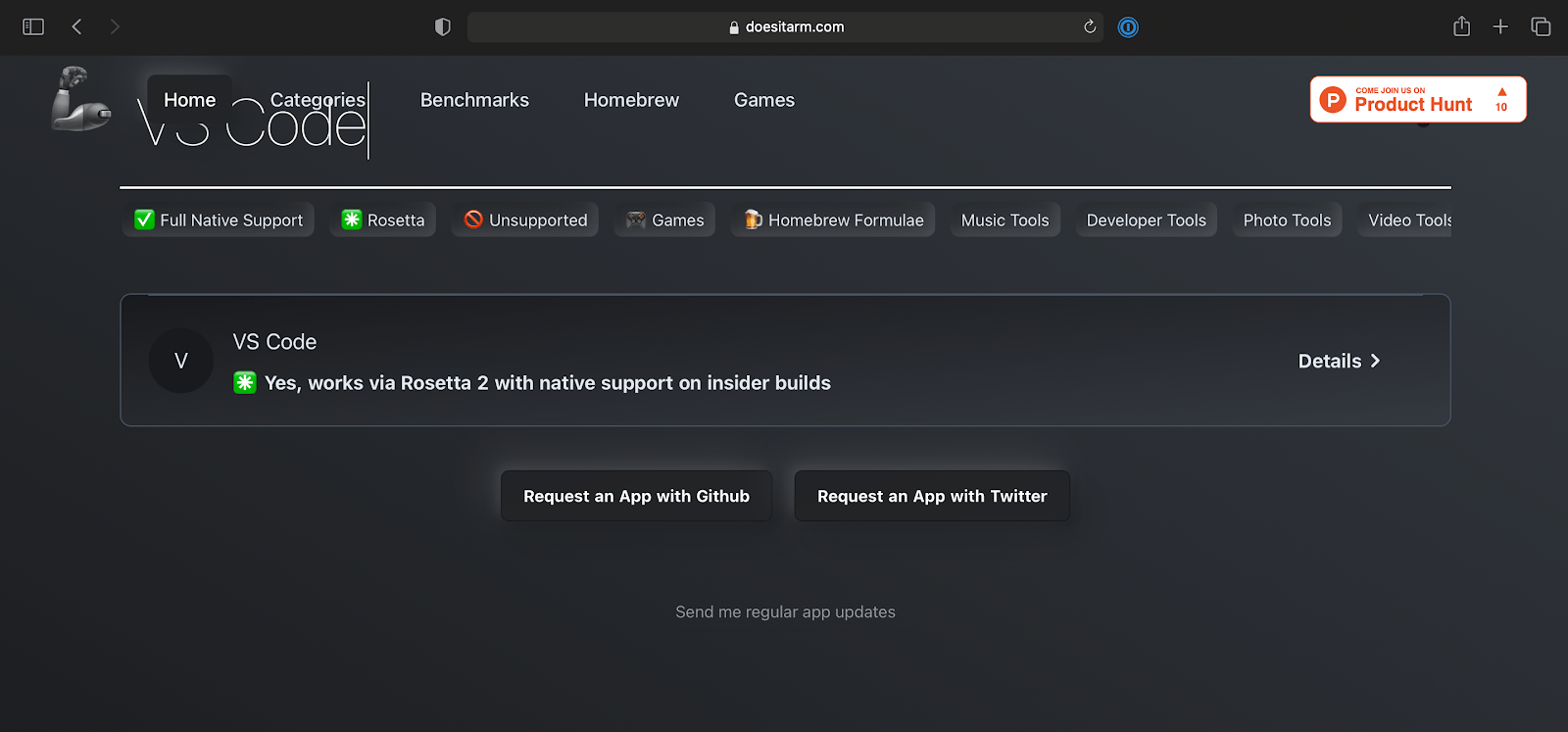Click the doesitarm.com address bar
Image resolution: width=1568 pixels, height=732 pixels.
784,27
